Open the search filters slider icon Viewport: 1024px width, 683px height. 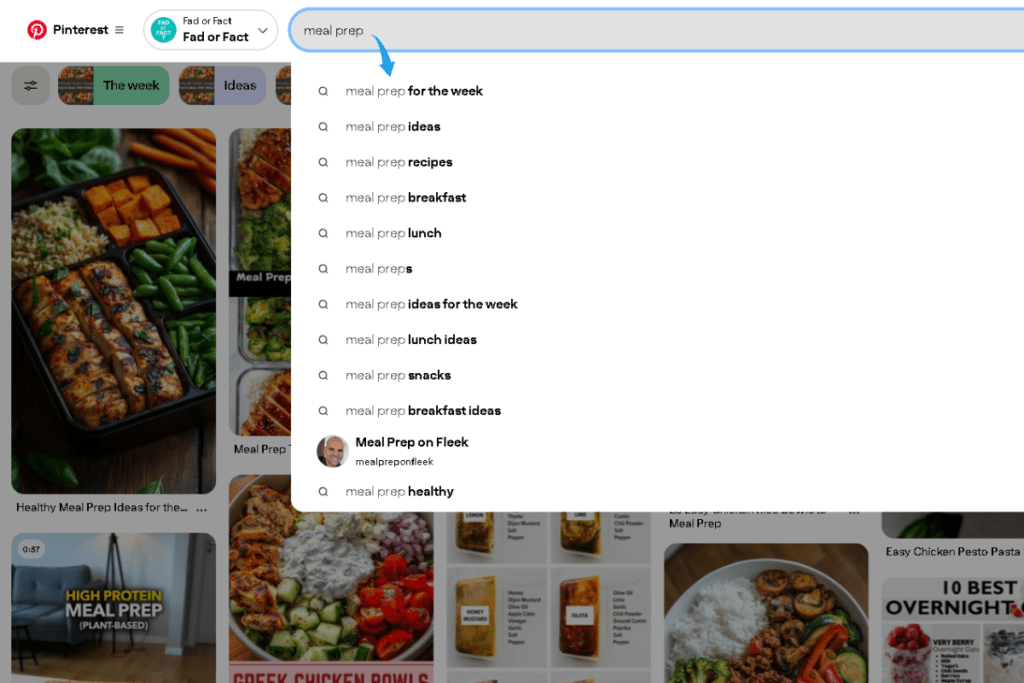tap(30, 85)
